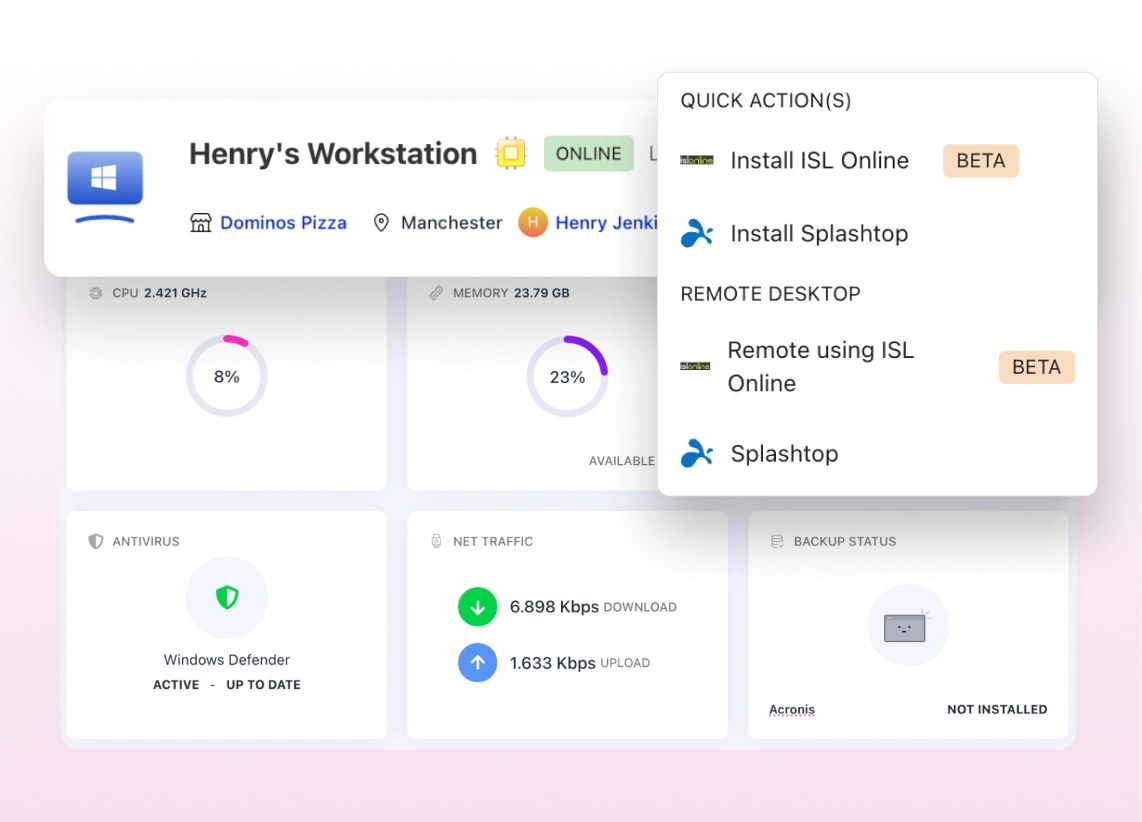
Task: Launch Splashtop remote desktop menu item
Action: [x=784, y=453]
